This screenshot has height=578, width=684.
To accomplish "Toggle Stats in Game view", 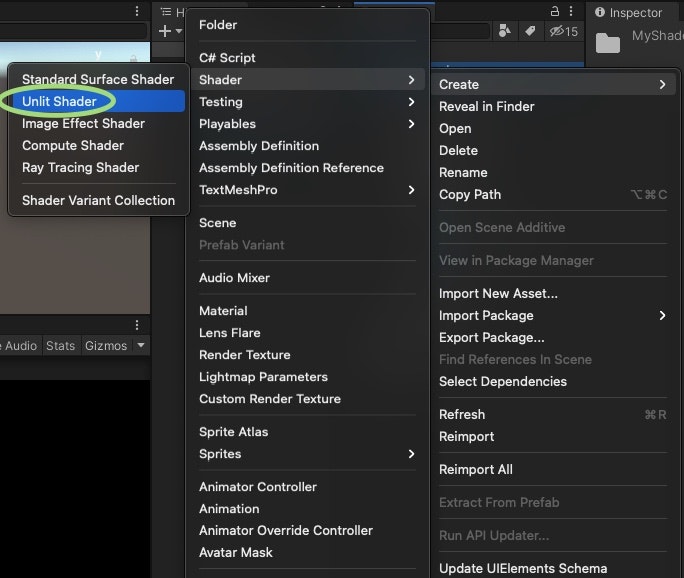I will pyautogui.click(x=61, y=346).
